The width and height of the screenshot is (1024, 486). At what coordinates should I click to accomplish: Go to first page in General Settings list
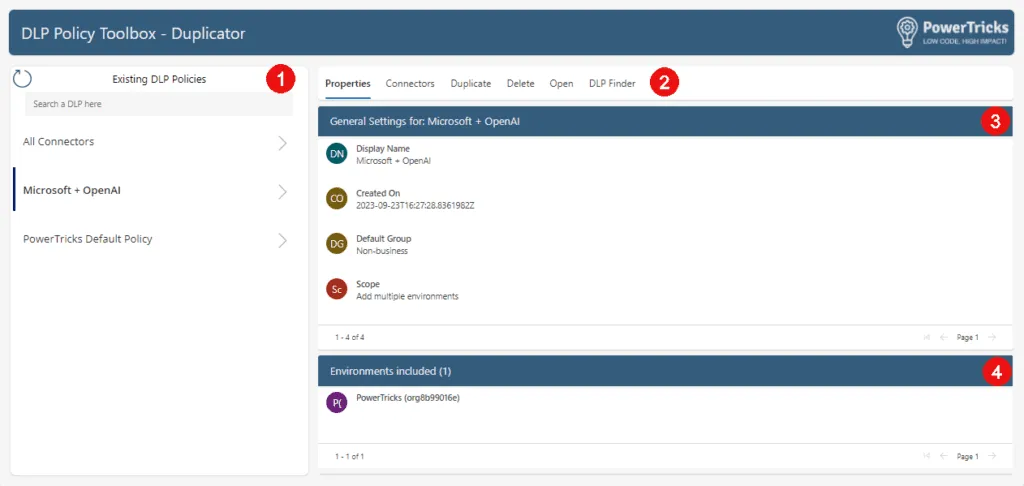(926, 337)
